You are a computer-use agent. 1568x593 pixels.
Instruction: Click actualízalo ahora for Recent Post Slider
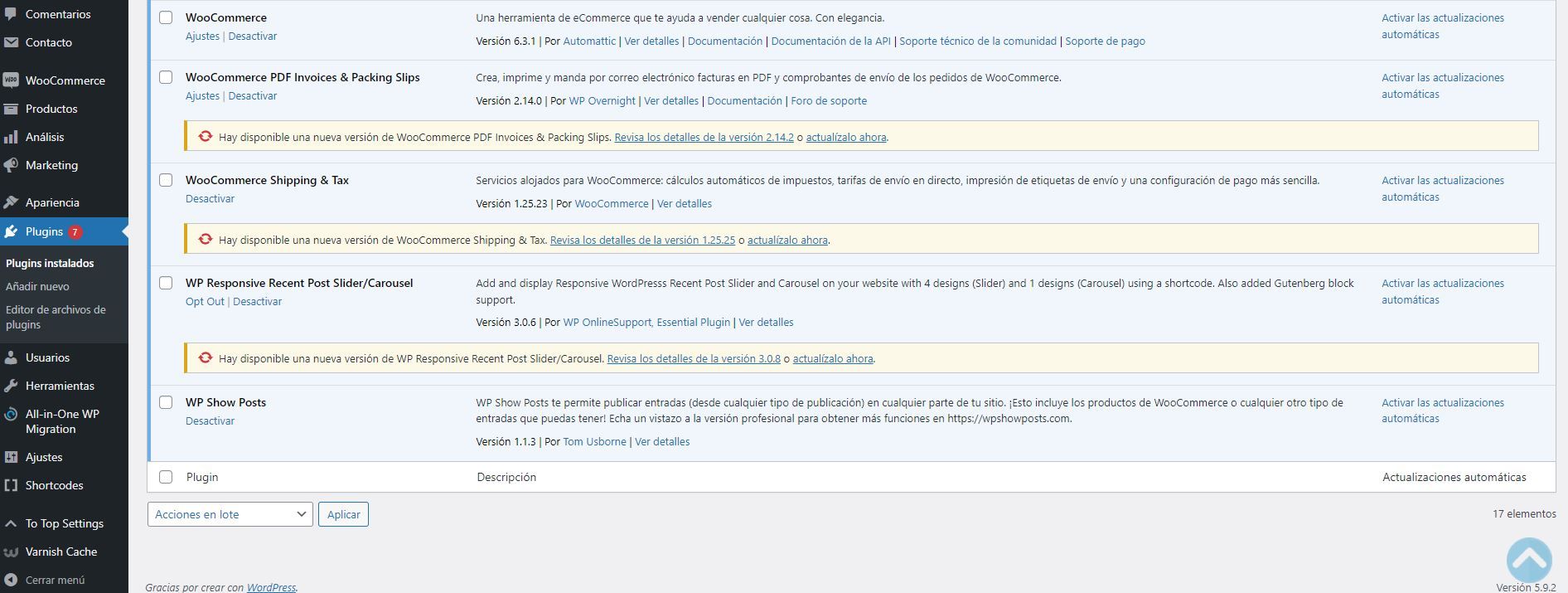833,358
